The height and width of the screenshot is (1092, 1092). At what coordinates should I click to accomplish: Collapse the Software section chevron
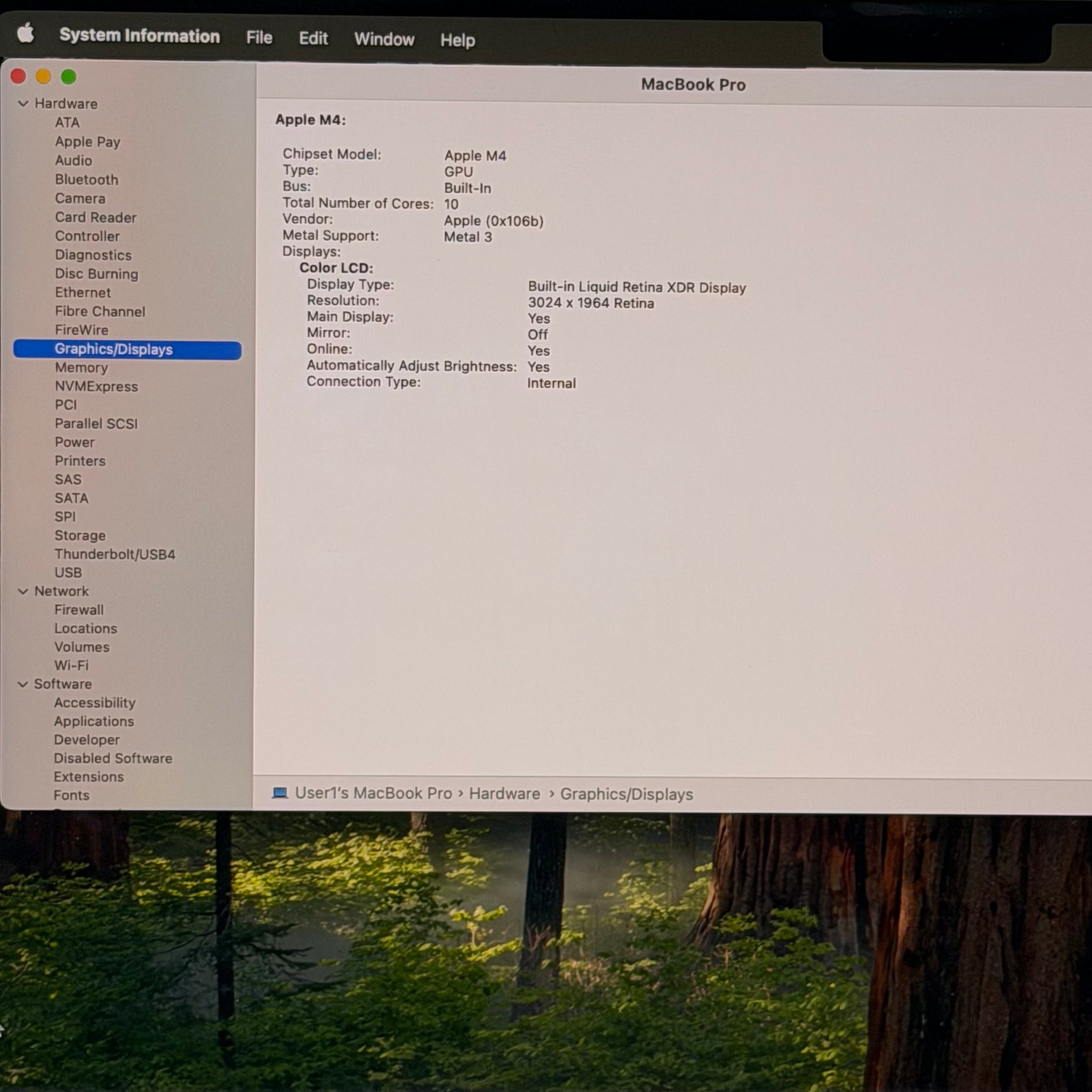click(23, 684)
